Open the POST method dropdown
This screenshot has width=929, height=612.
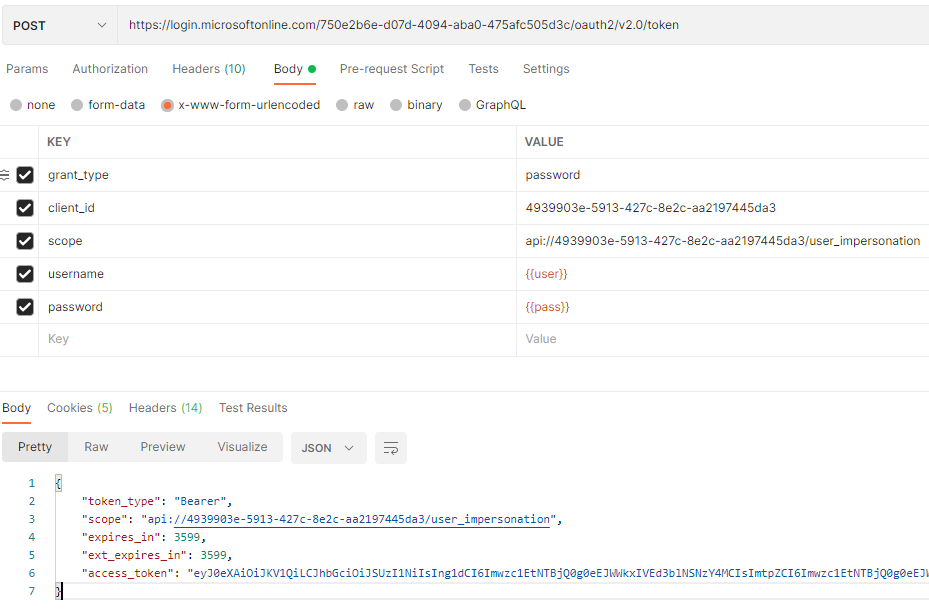pos(60,25)
